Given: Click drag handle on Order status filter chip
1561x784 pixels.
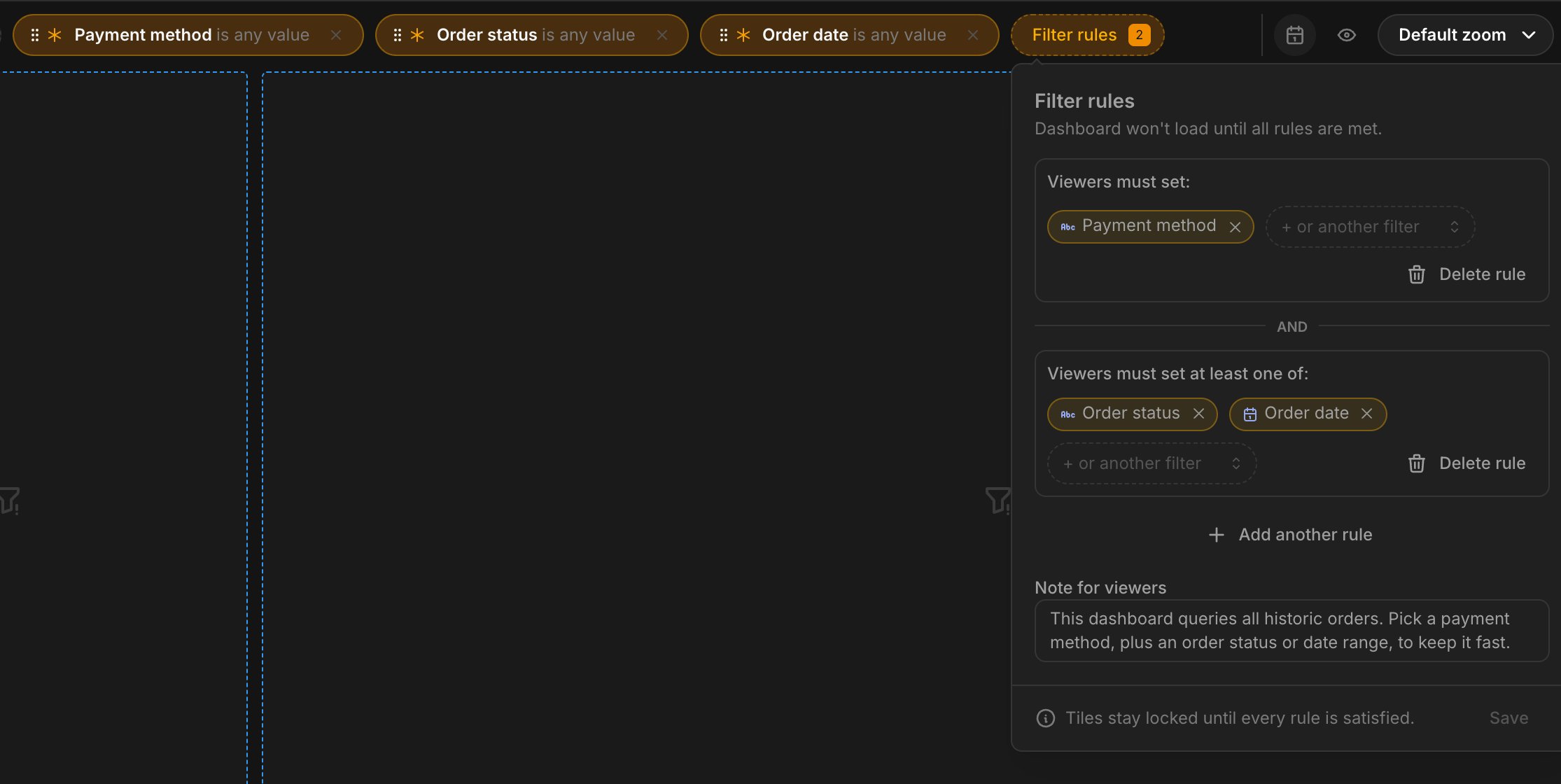Looking at the screenshot, I should pos(397,35).
